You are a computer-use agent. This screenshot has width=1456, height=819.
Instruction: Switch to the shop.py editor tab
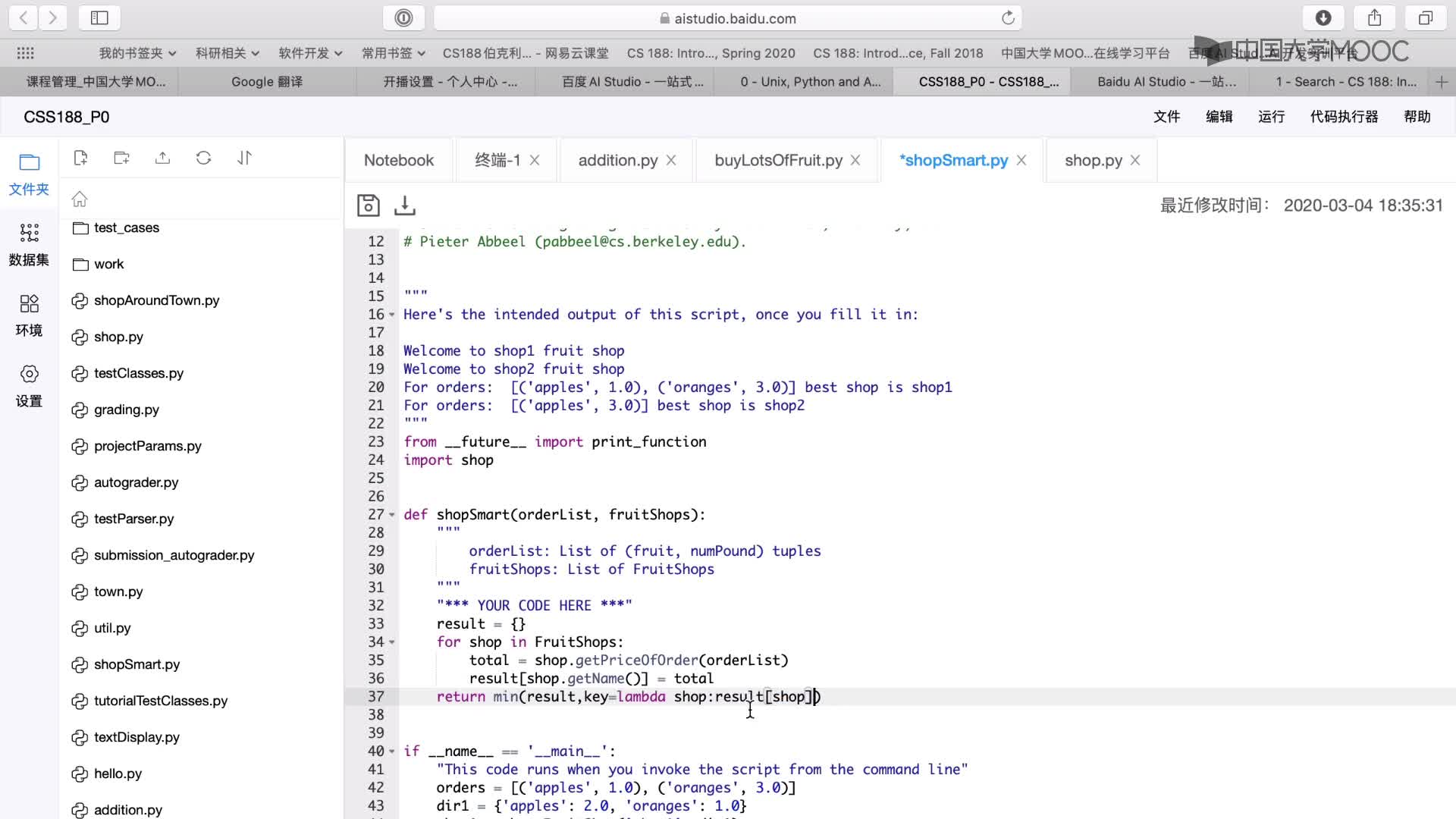[1093, 160]
